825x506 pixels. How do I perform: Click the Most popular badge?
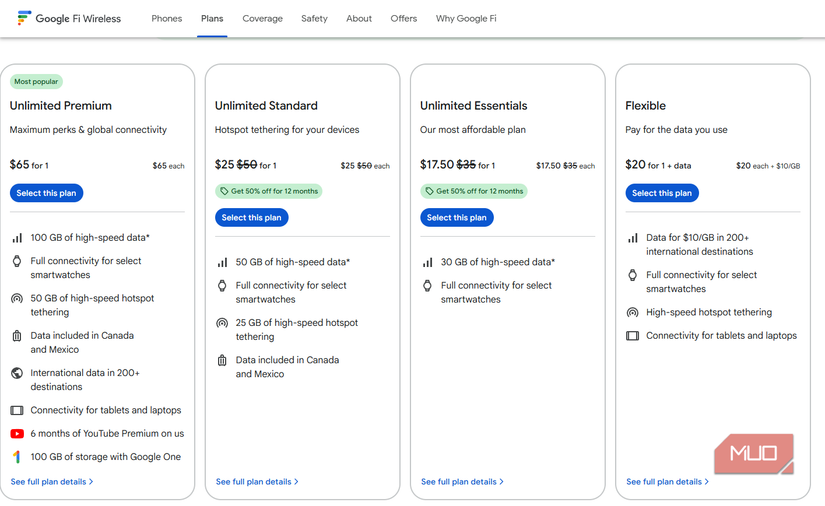click(x=36, y=82)
